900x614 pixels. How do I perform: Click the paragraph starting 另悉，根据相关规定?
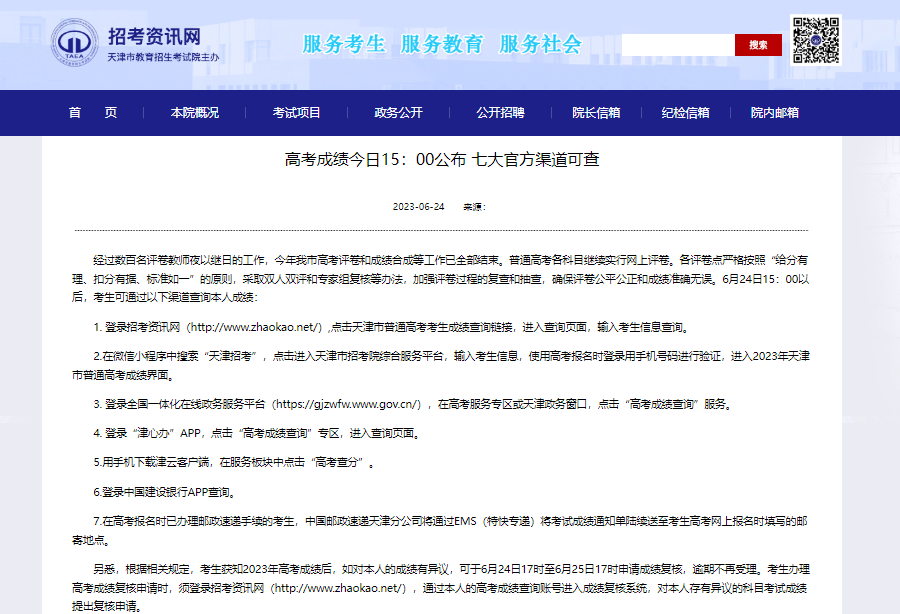coord(441,588)
